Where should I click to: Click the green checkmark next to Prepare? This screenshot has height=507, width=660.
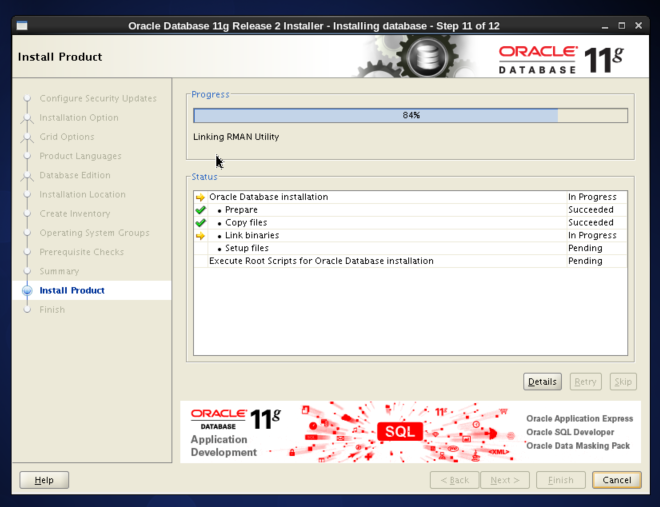click(200, 210)
